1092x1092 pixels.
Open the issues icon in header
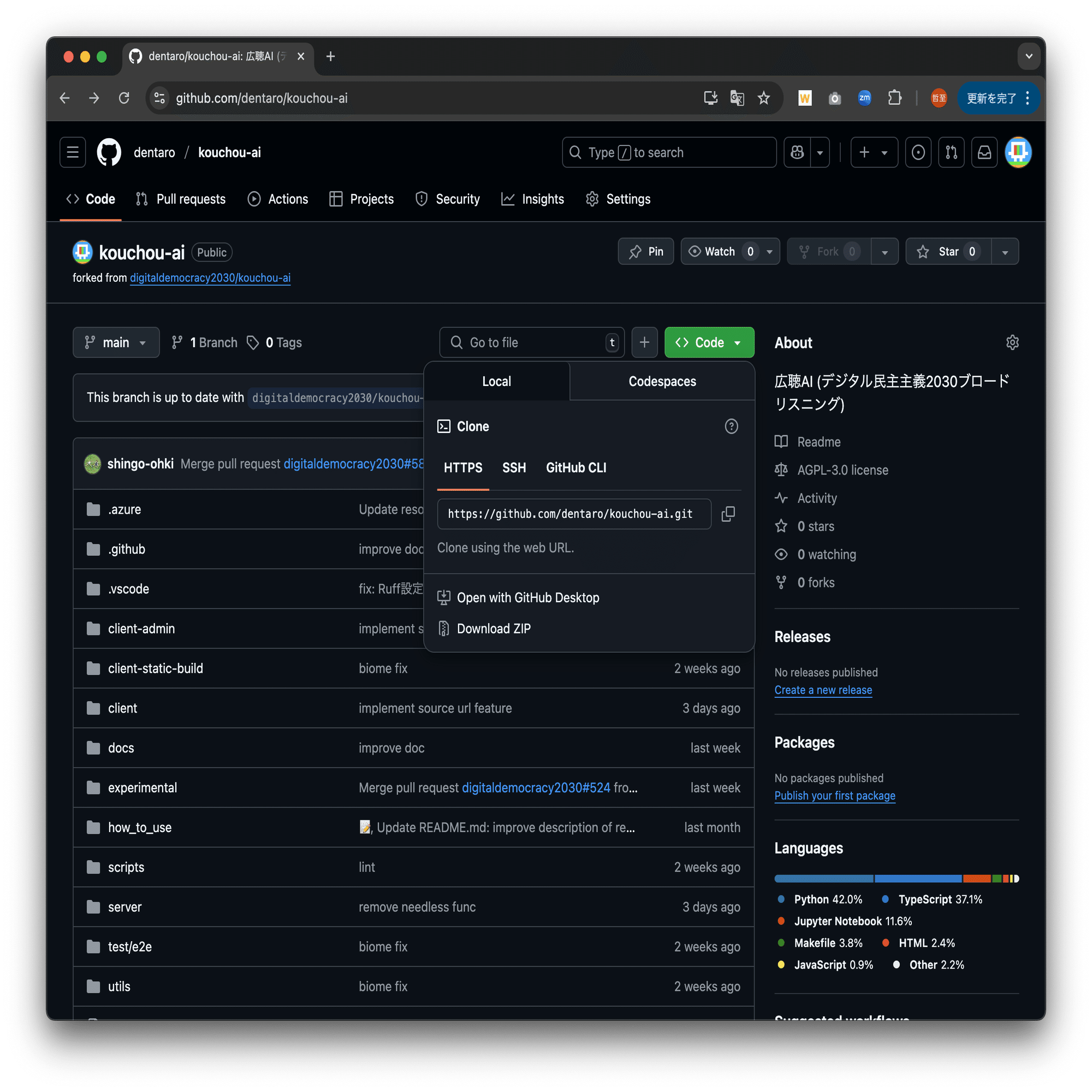pyautogui.click(x=918, y=152)
